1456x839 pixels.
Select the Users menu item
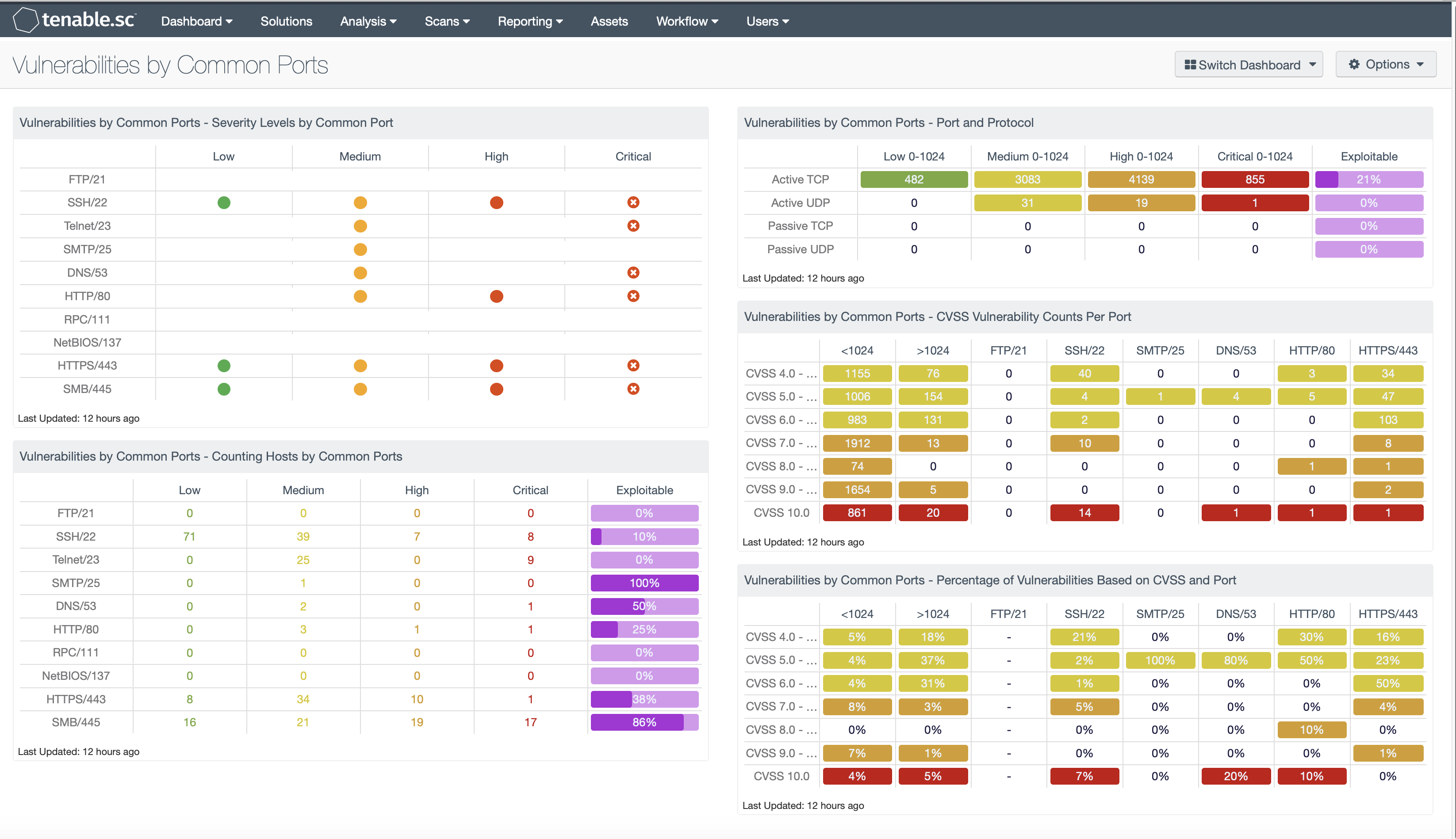[767, 20]
